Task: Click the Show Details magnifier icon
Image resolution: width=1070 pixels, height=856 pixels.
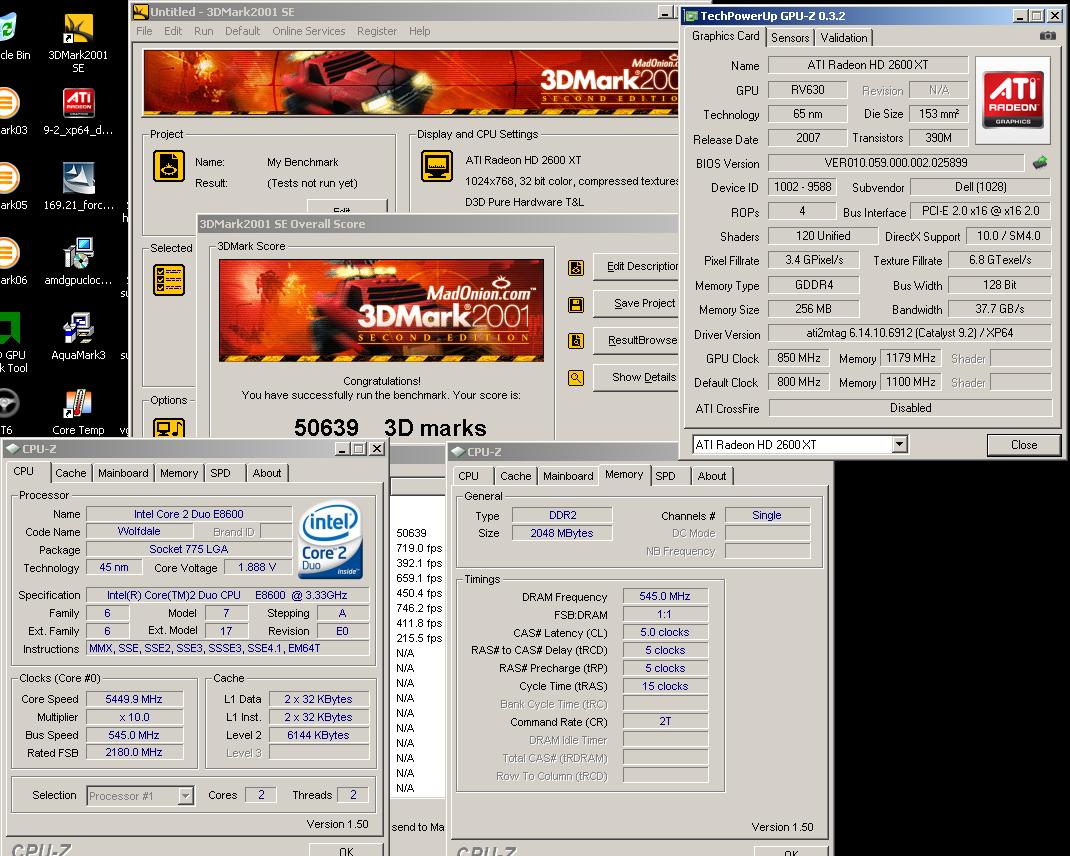Action: click(x=576, y=377)
